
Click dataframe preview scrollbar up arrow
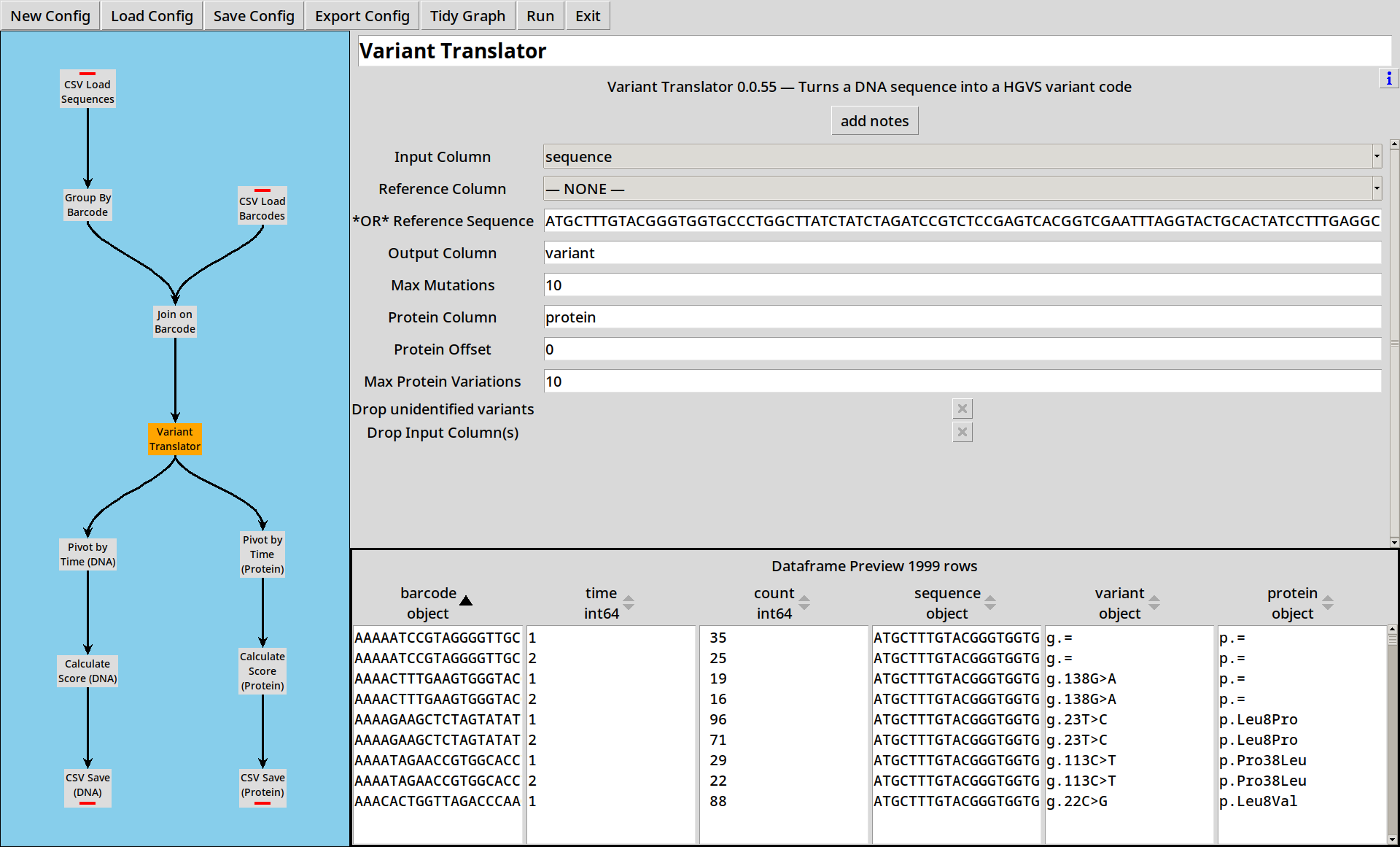[1392, 629]
